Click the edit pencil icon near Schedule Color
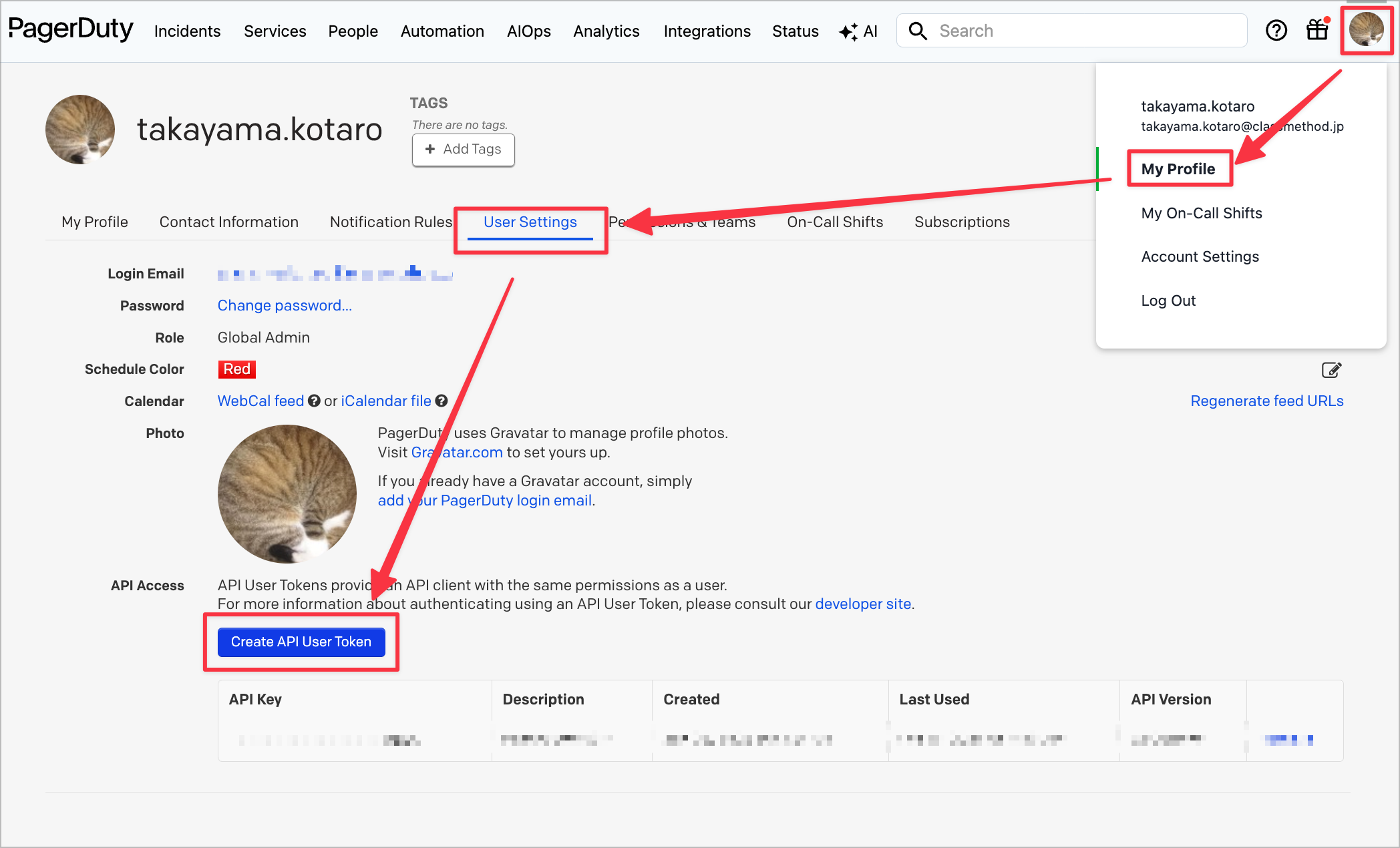1400x848 pixels. (1331, 370)
